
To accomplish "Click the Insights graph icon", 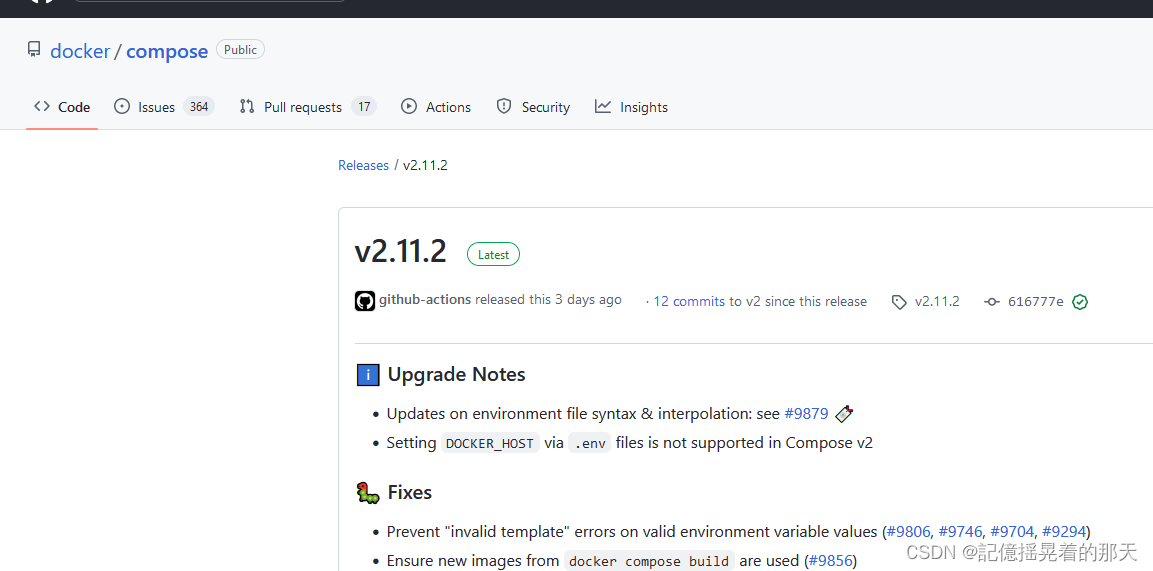I will click(x=603, y=106).
